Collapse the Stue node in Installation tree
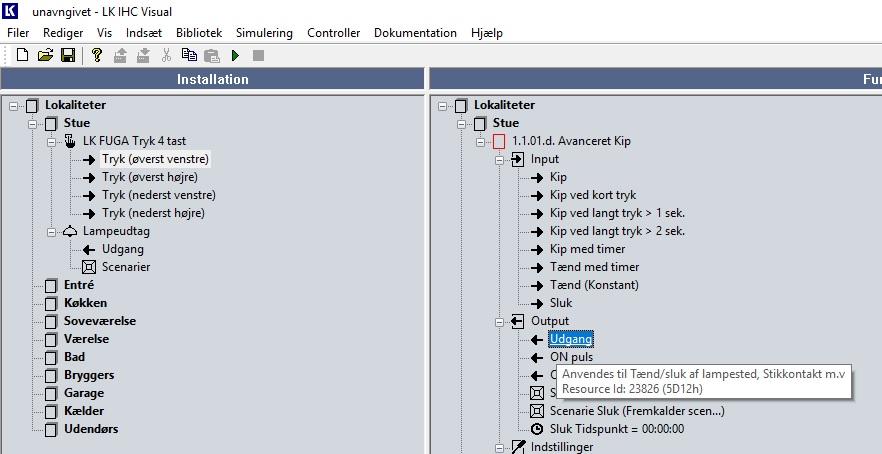Screen dimensions: 882x454 pos(33,123)
